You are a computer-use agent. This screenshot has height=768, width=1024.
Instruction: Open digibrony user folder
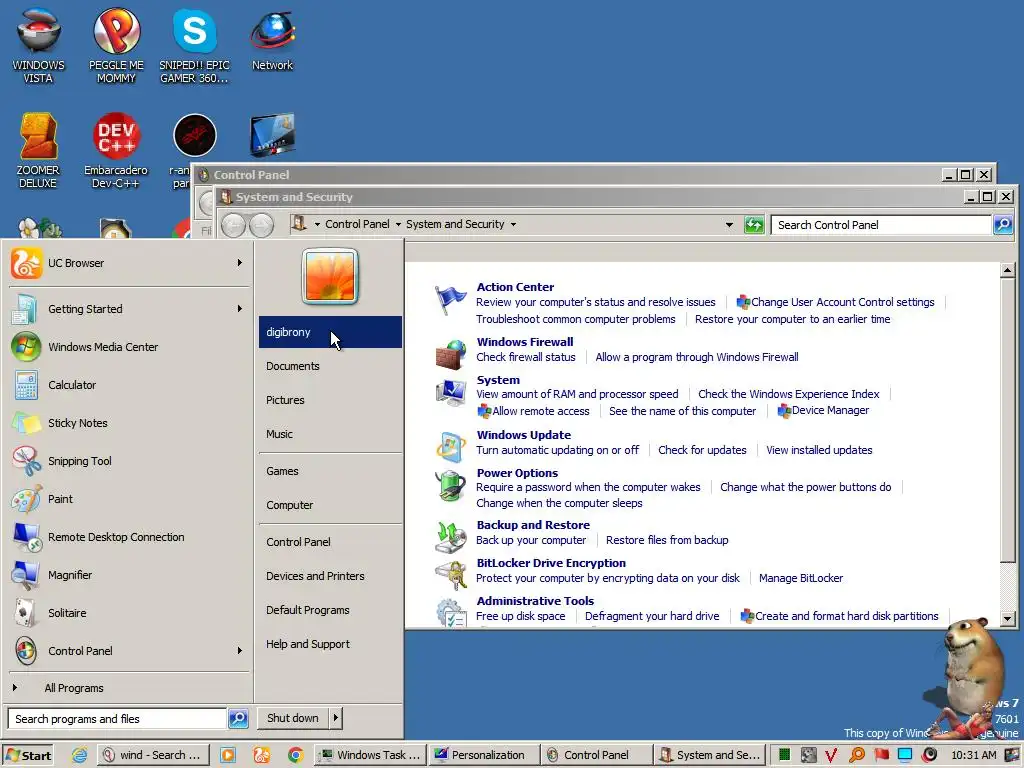pyautogui.click(x=330, y=332)
